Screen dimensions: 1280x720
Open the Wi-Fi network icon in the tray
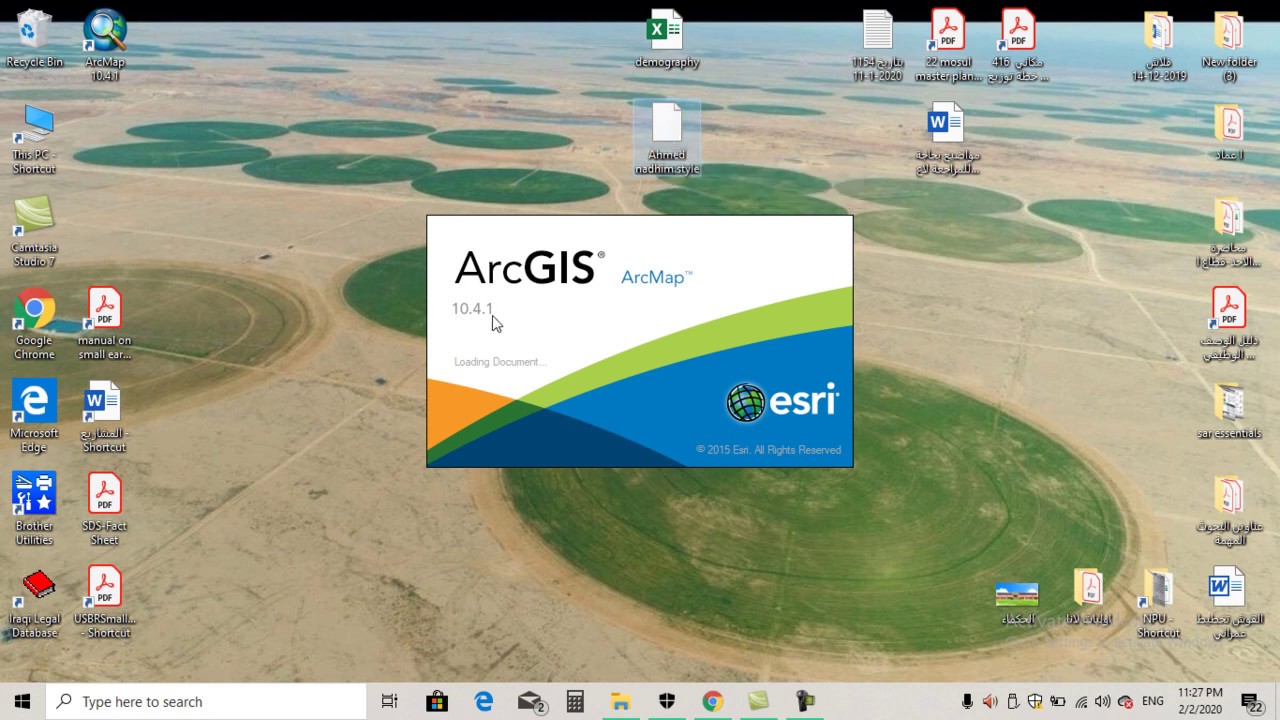click(1081, 701)
